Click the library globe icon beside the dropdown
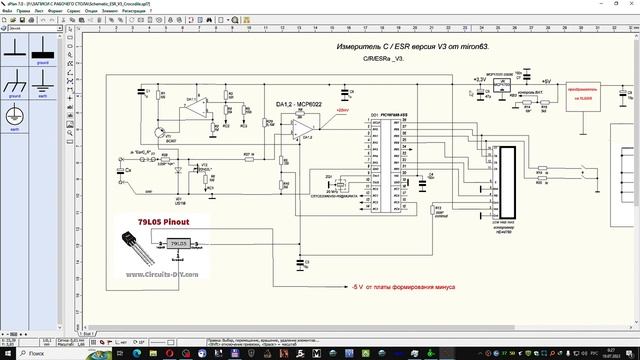Image resolution: width=640 pixels, height=360 pixels. coord(3,28)
